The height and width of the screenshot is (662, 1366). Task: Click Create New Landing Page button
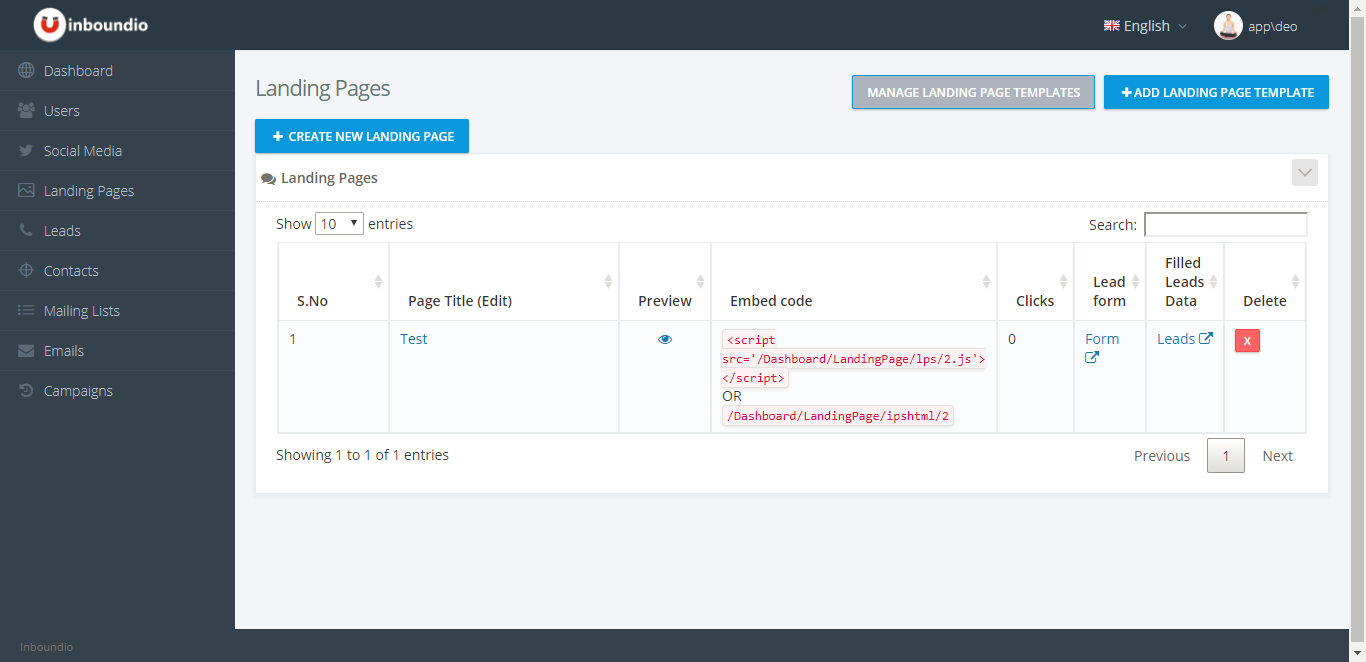tap(362, 136)
